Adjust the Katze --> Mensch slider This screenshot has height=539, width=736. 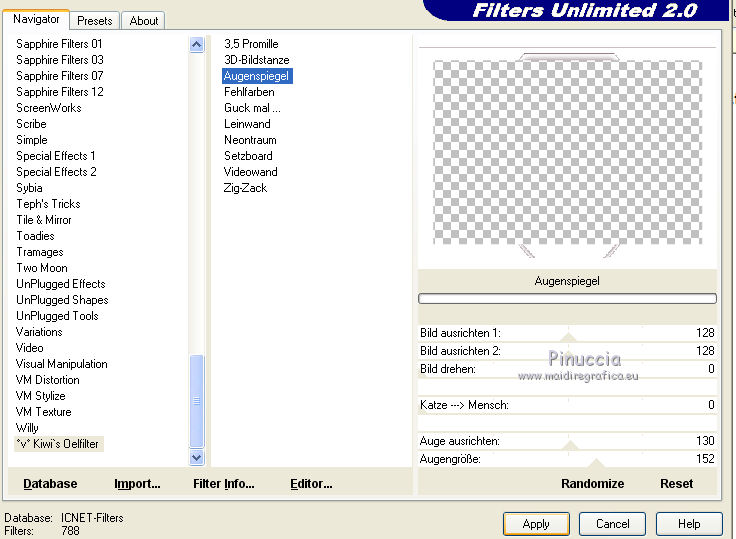point(567,405)
